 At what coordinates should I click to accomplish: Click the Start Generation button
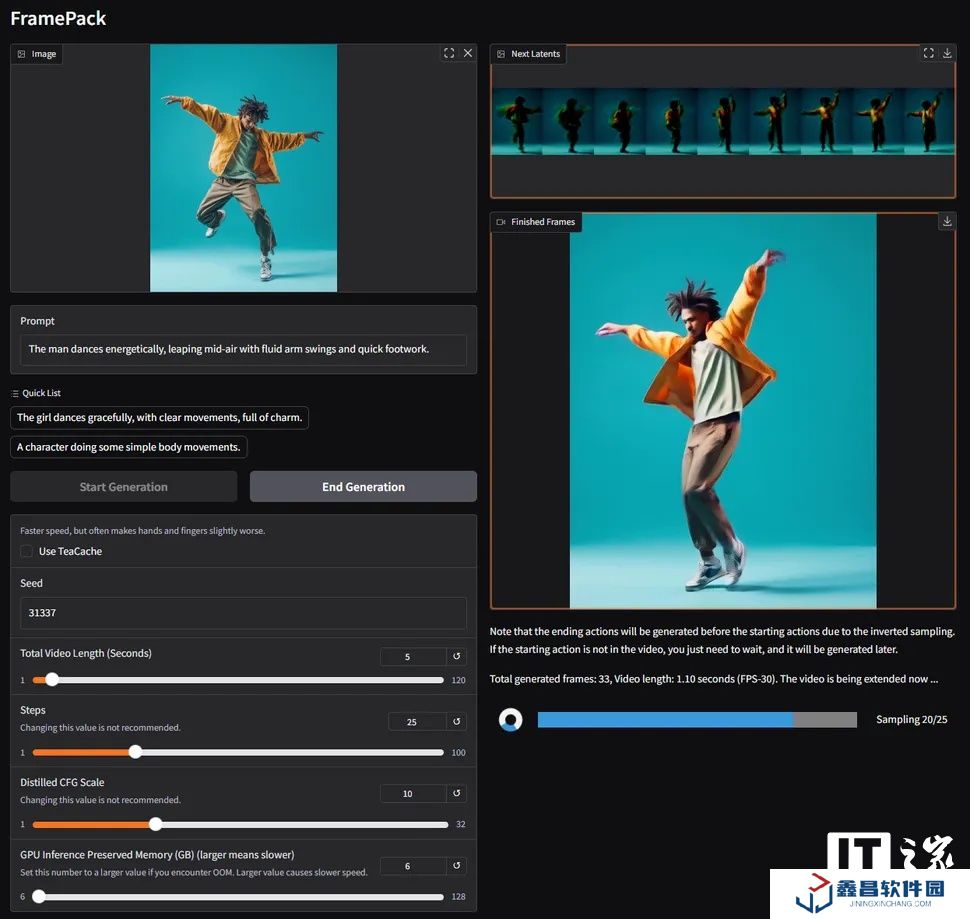(x=124, y=487)
